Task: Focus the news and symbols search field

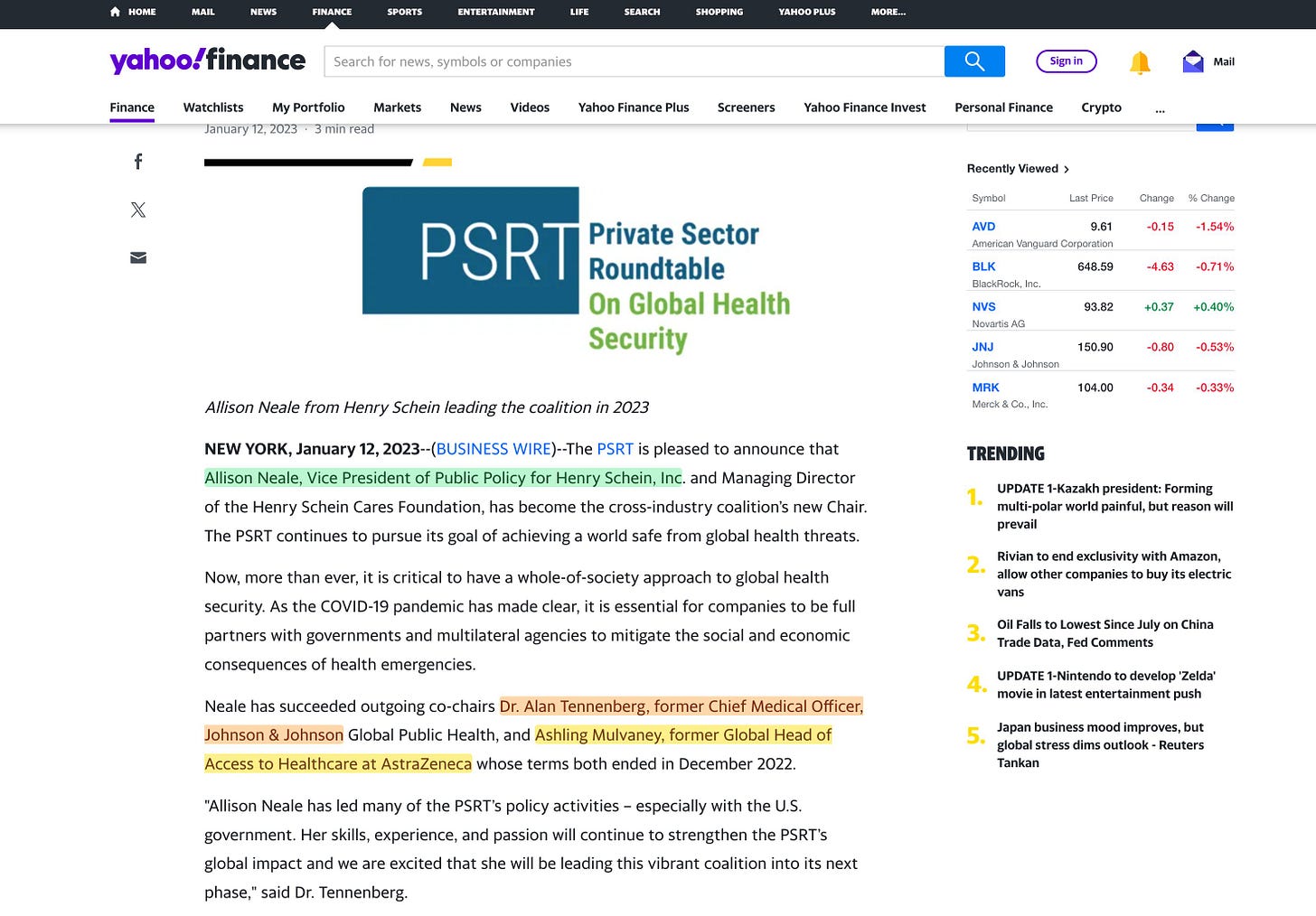Action: pyautogui.click(x=634, y=61)
